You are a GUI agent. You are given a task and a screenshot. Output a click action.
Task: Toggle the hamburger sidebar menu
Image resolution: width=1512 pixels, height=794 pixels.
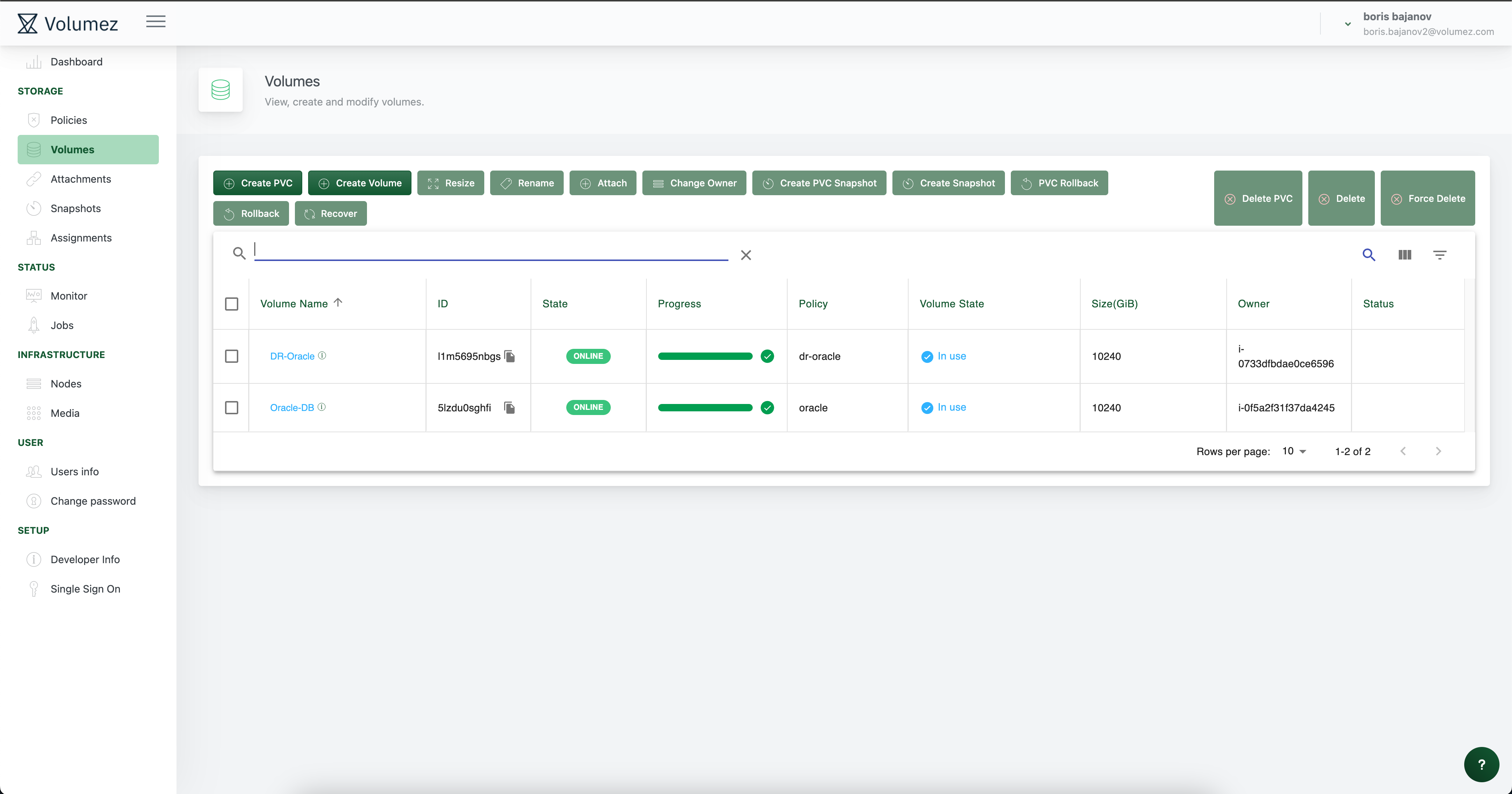coord(156,22)
